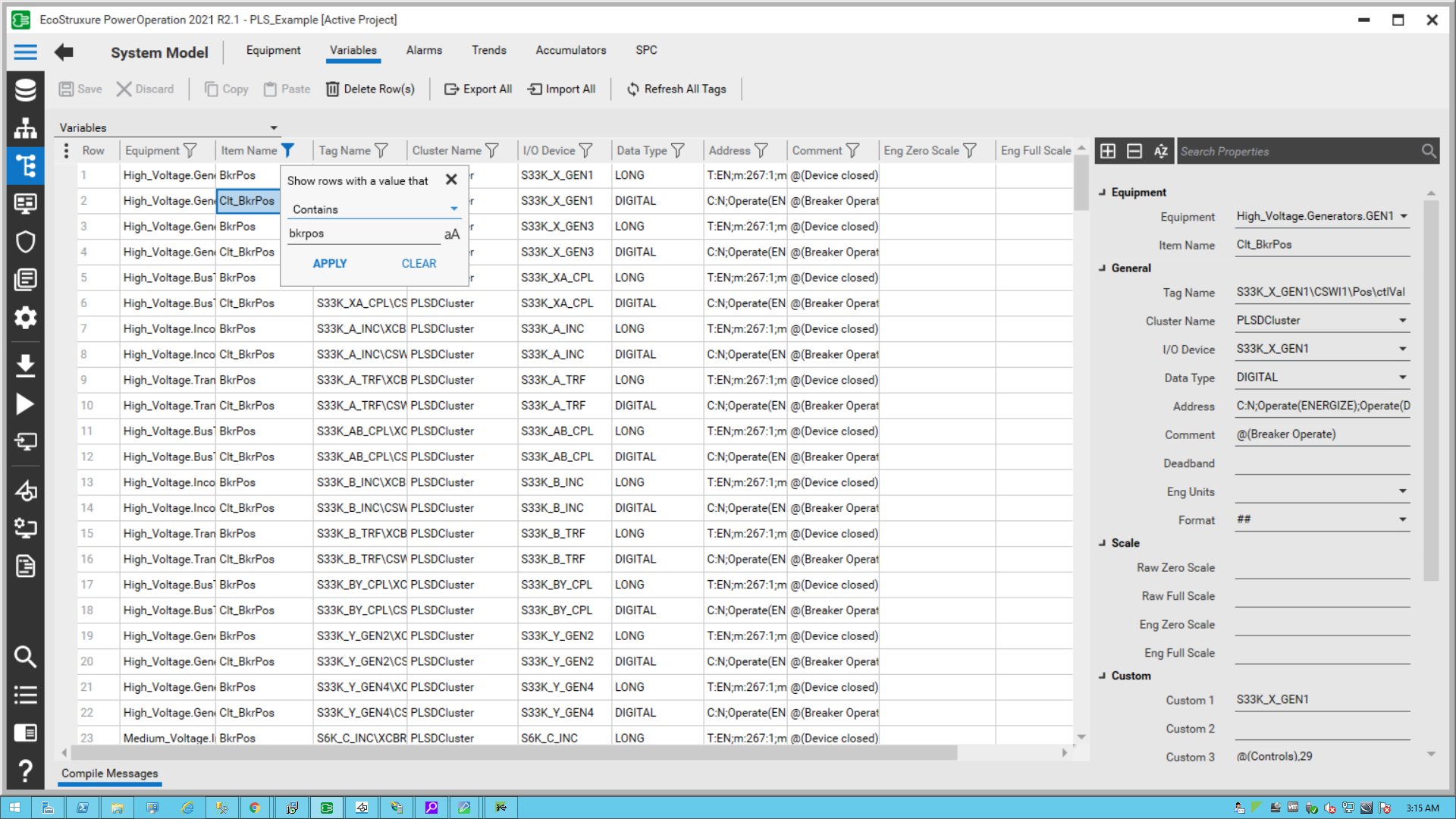Viewport: 1456px width, 819px height.
Task: Open the settings gear sidebar icon
Action: (x=25, y=317)
